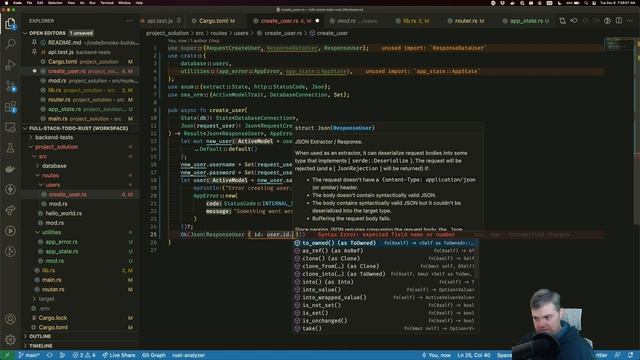Open the Docker whale view
This screenshot has height=360, width=640.
pyautogui.click(x=10, y=169)
